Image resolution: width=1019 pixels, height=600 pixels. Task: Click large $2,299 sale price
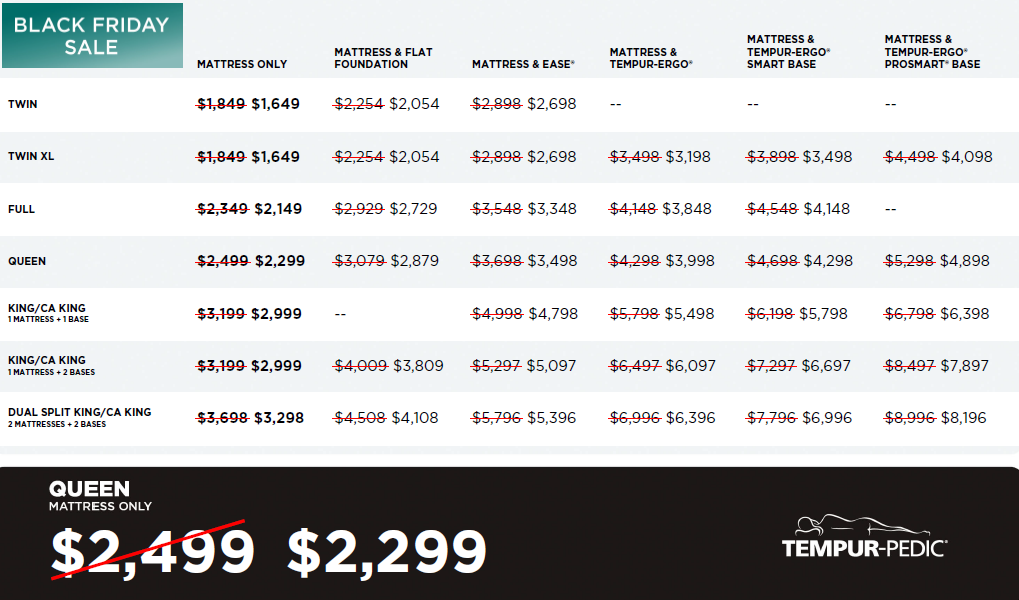pos(387,551)
